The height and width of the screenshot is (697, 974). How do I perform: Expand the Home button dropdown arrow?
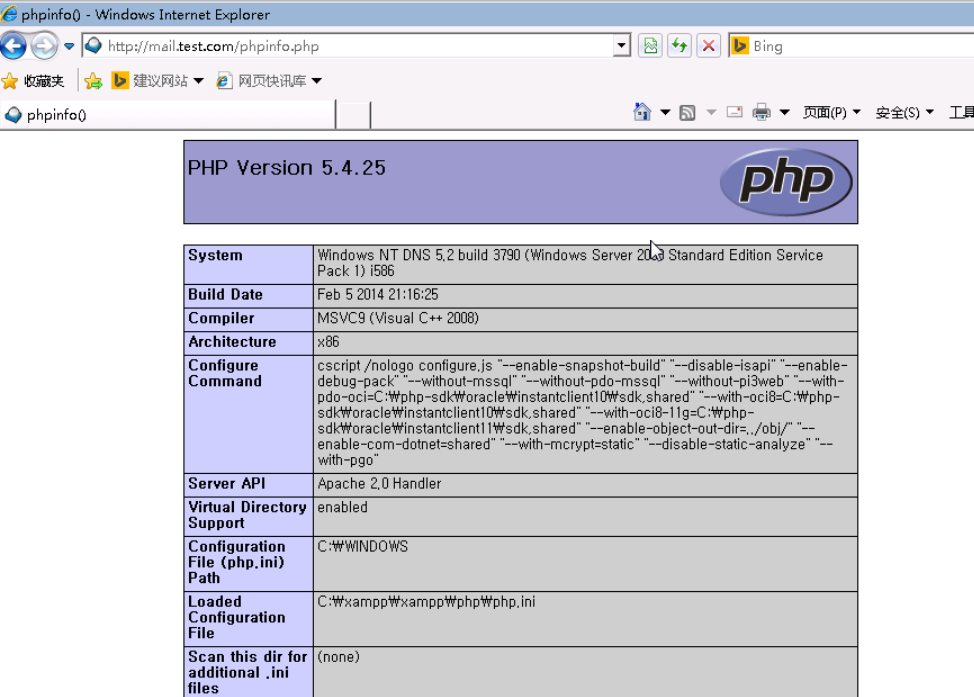click(x=665, y=112)
